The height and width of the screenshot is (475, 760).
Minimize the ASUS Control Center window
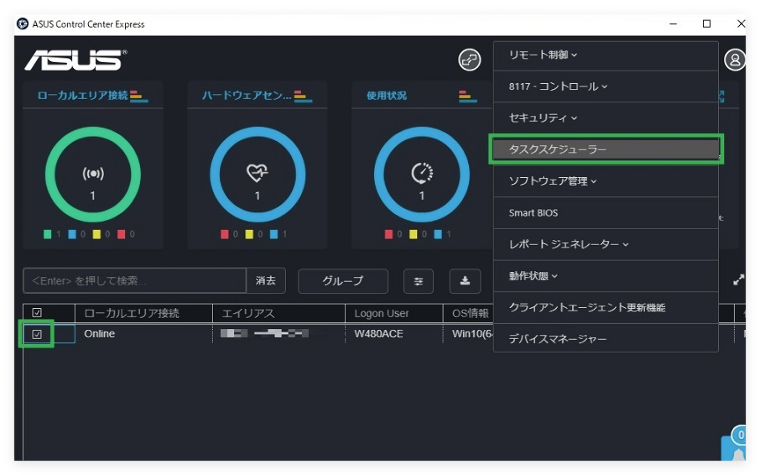click(673, 24)
